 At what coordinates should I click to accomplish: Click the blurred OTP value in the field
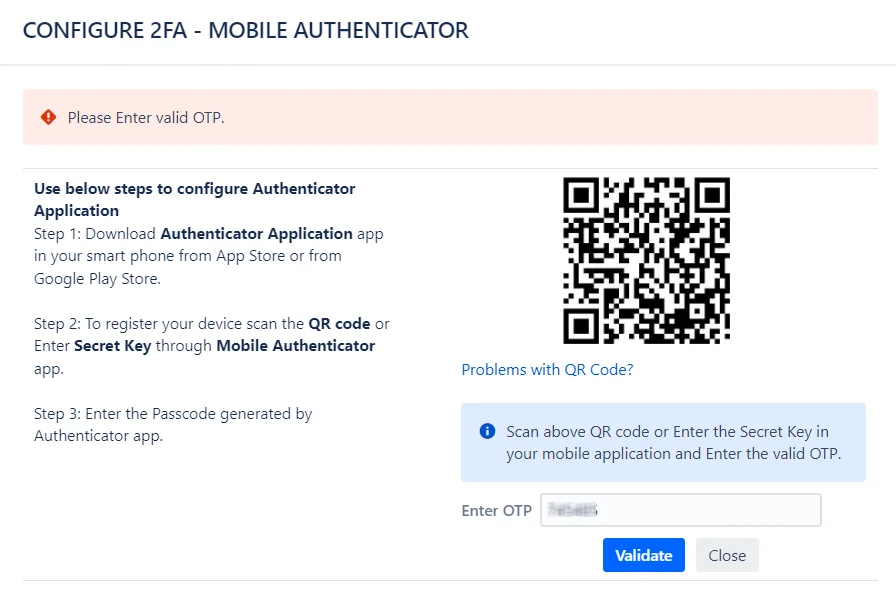click(x=572, y=510)
